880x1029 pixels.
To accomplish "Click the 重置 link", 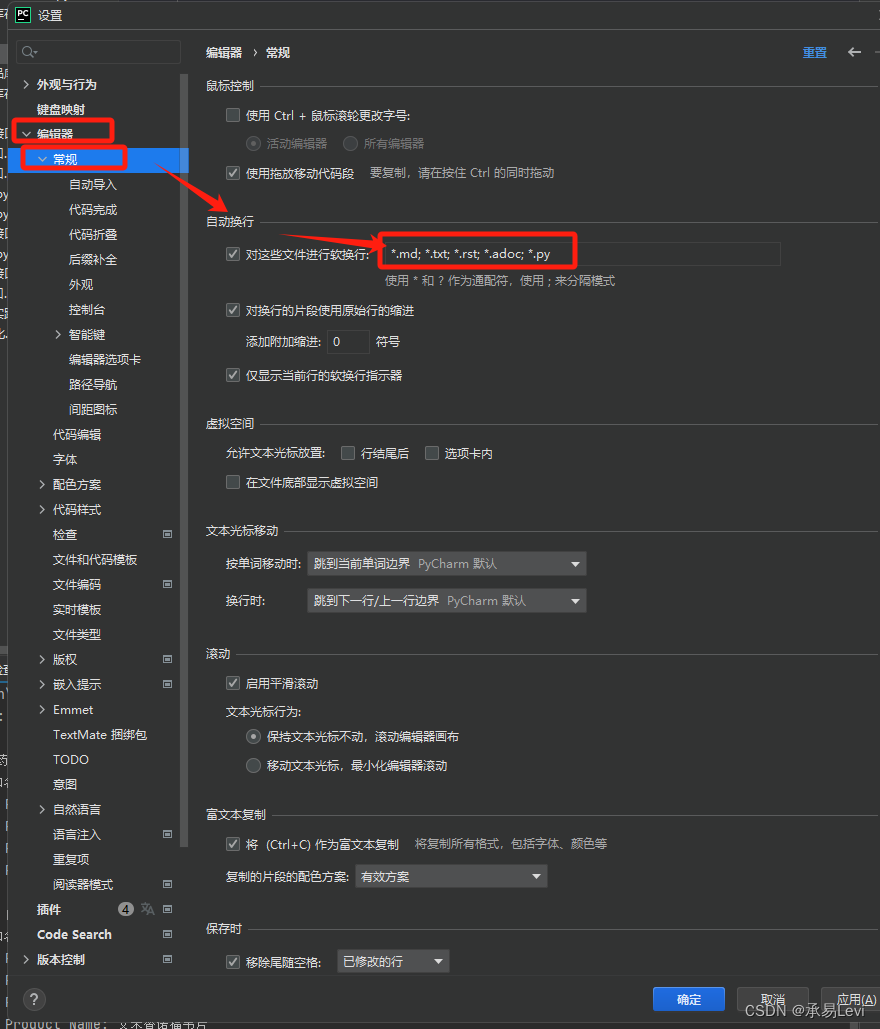I will click(814, 52).
